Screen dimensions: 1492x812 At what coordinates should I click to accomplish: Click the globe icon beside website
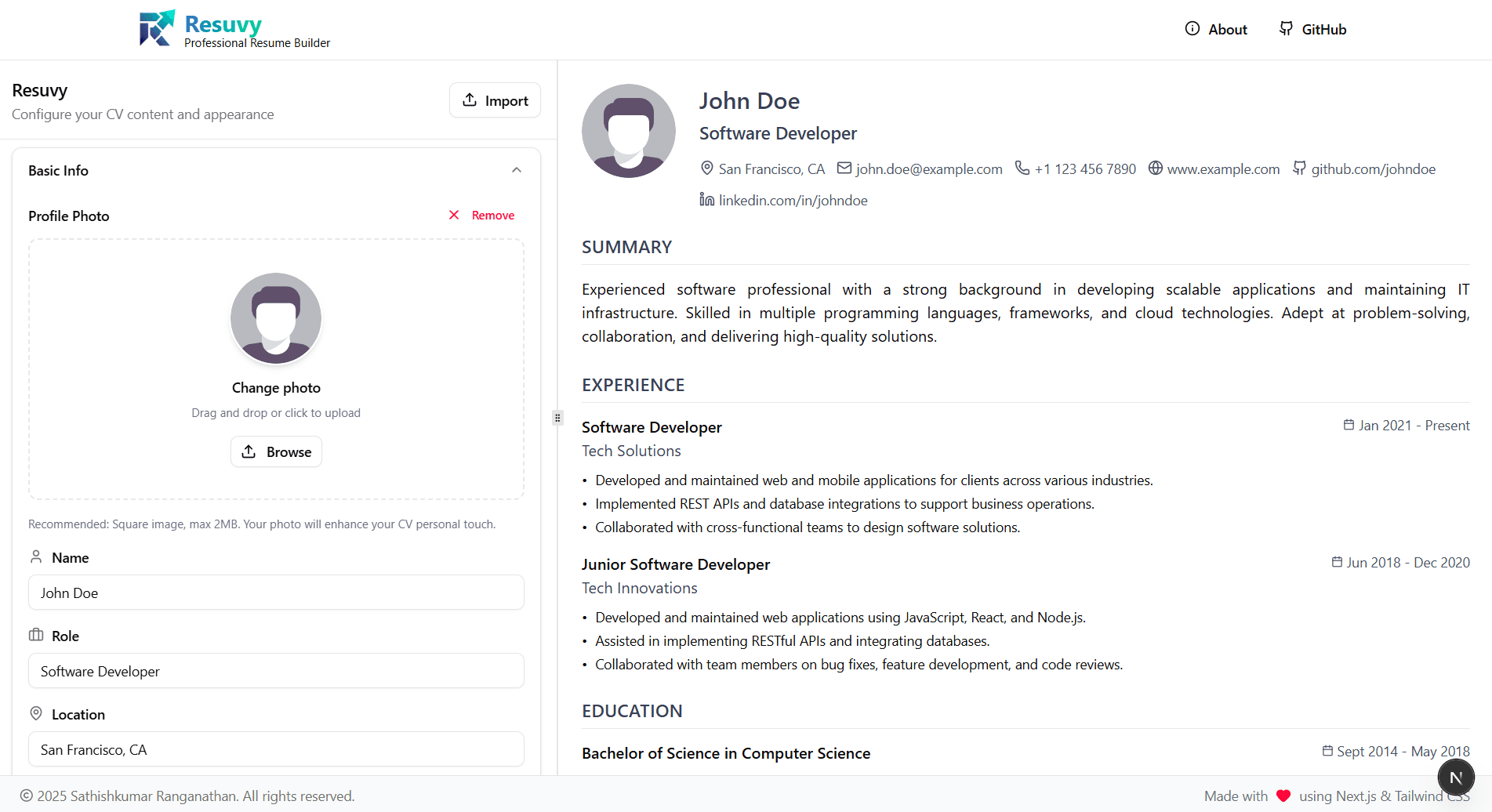[1156, 168]
